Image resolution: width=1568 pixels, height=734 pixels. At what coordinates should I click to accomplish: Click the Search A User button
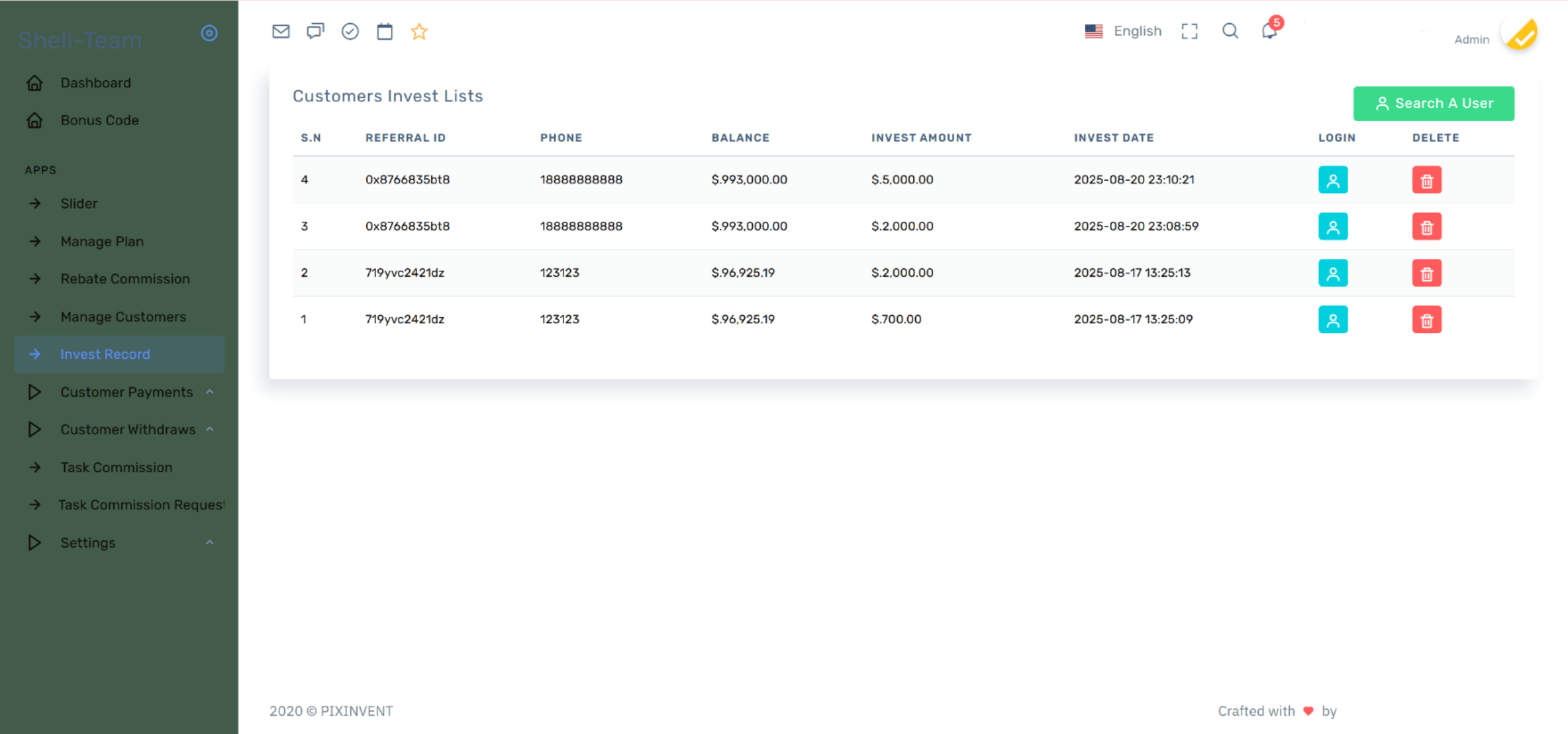1433,103
